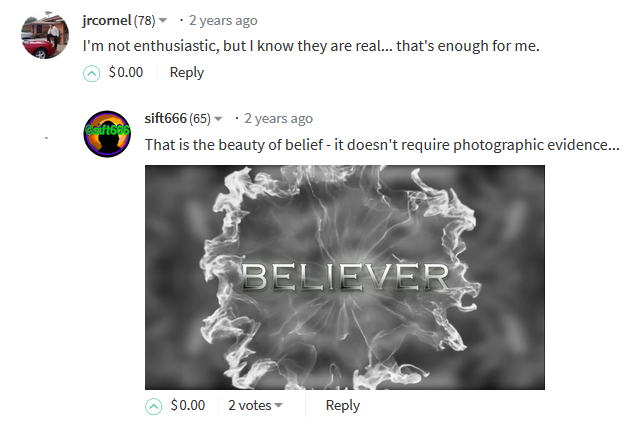Viewport: 627px width, 426px height.
Task: Visit sift666 username link
Action: (x=166, y=118)
